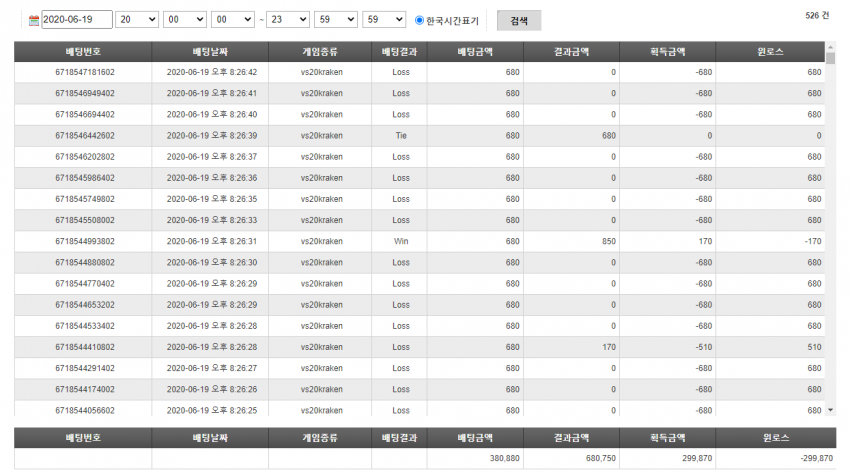Select bet number 6718547181602
This screenshot has height=470, width=850.
point(85,72)
